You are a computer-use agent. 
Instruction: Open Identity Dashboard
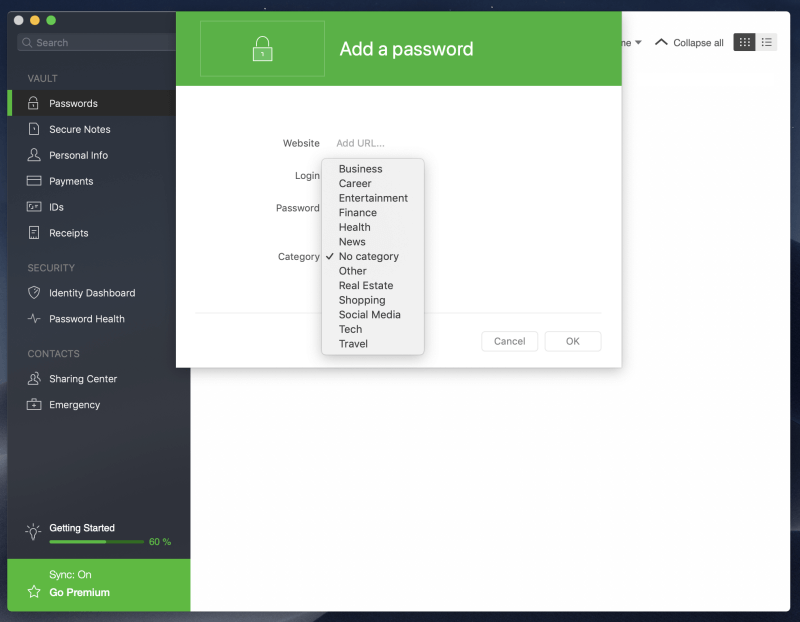[x=92, y=293]
